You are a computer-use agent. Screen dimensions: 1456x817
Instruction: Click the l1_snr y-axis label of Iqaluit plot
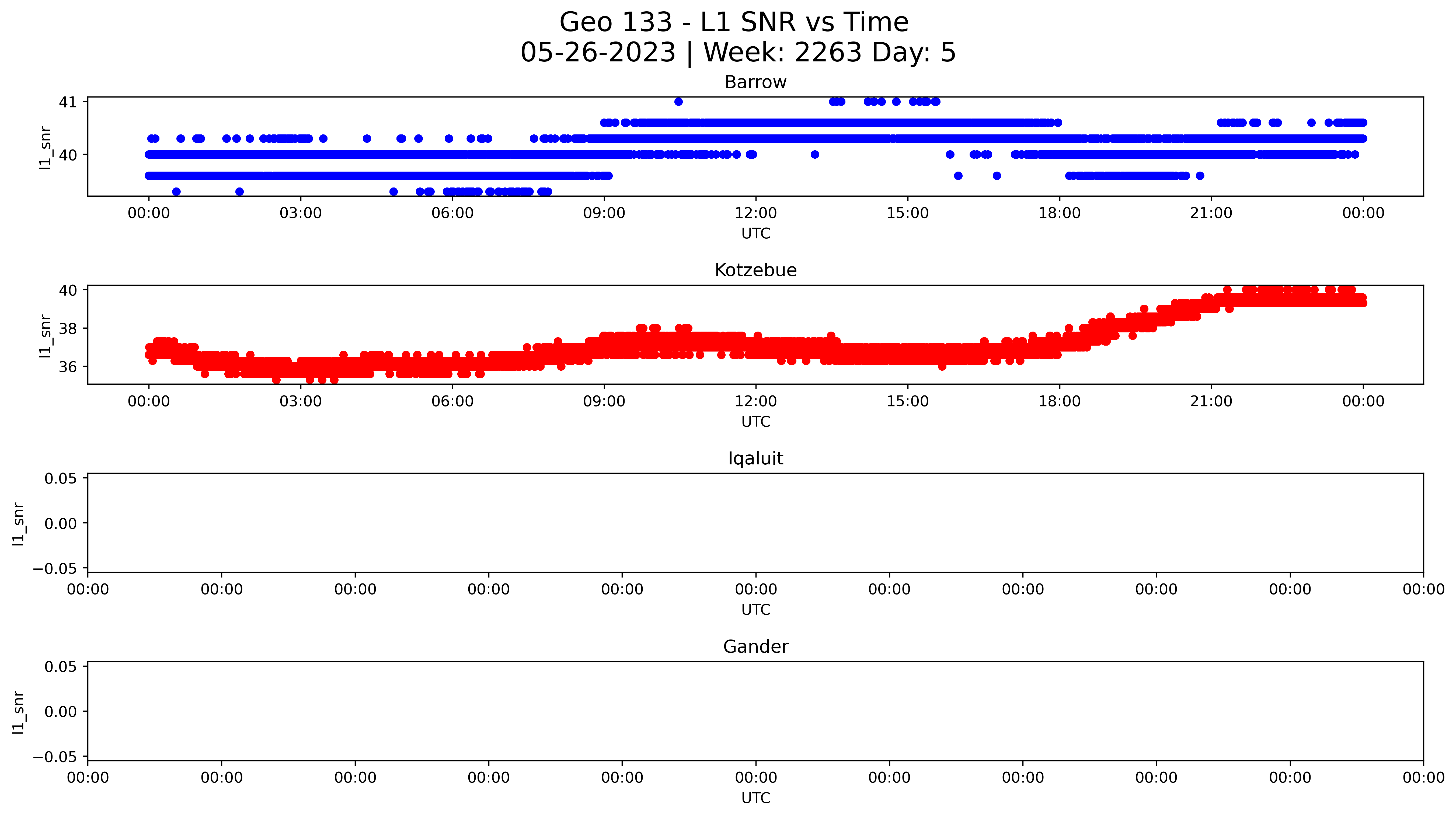pos(19,524)
